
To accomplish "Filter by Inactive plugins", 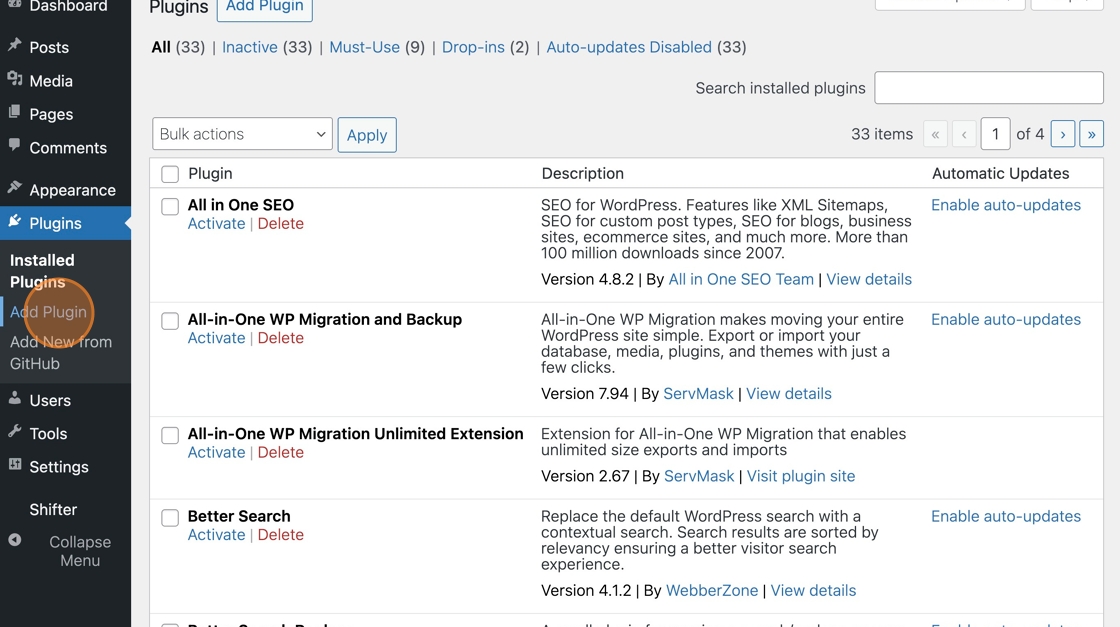I will (249, 47).
